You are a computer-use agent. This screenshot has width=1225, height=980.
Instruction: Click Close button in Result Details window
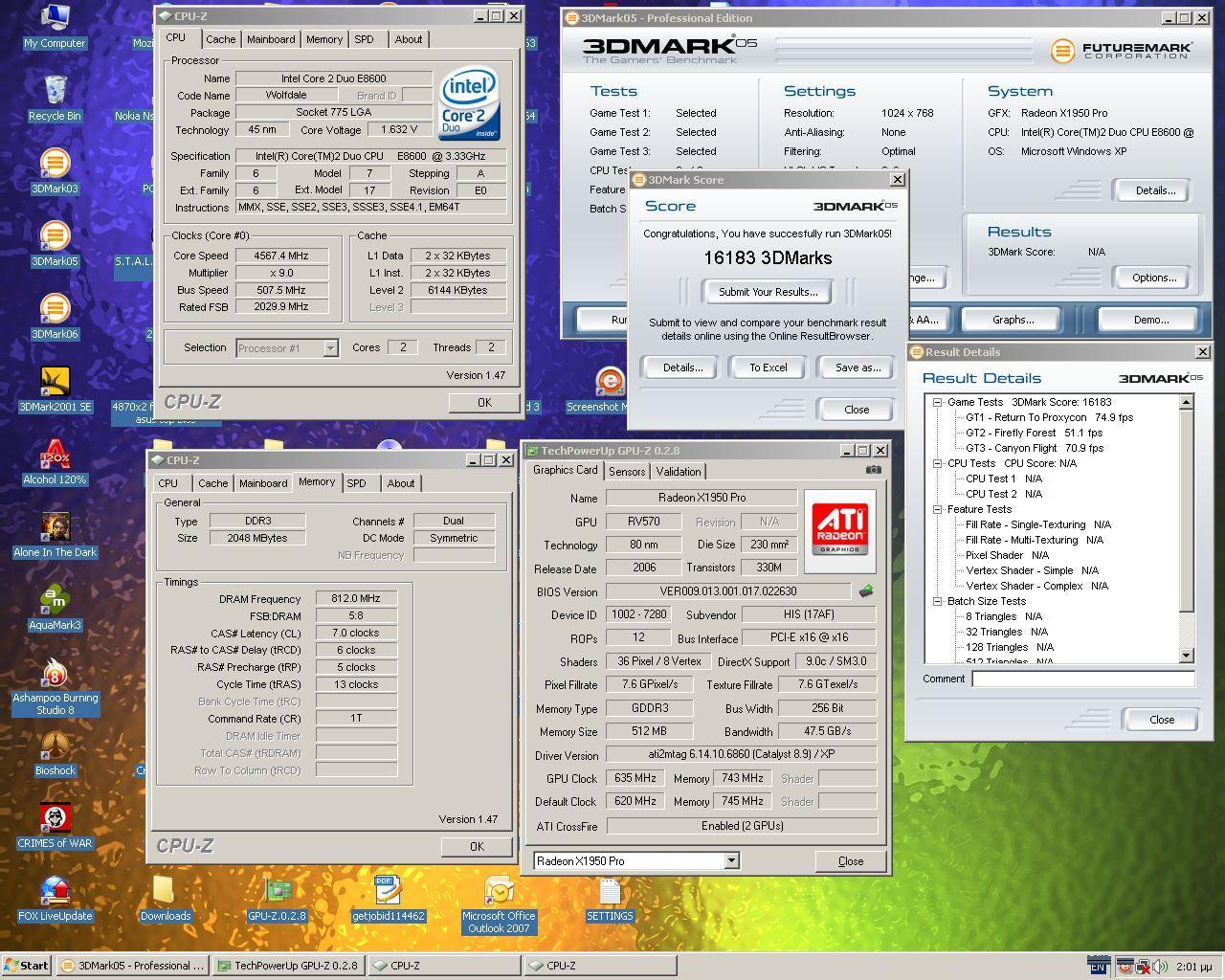[x=1161, y=720]
